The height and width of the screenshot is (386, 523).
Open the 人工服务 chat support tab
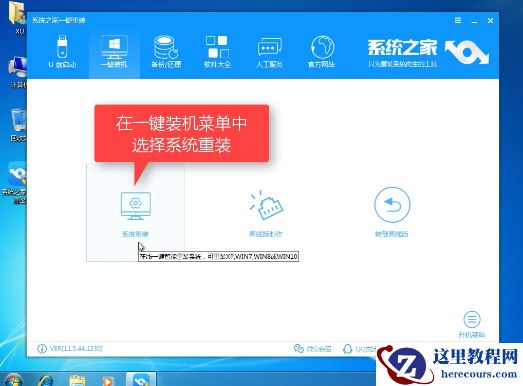point(270,52)
